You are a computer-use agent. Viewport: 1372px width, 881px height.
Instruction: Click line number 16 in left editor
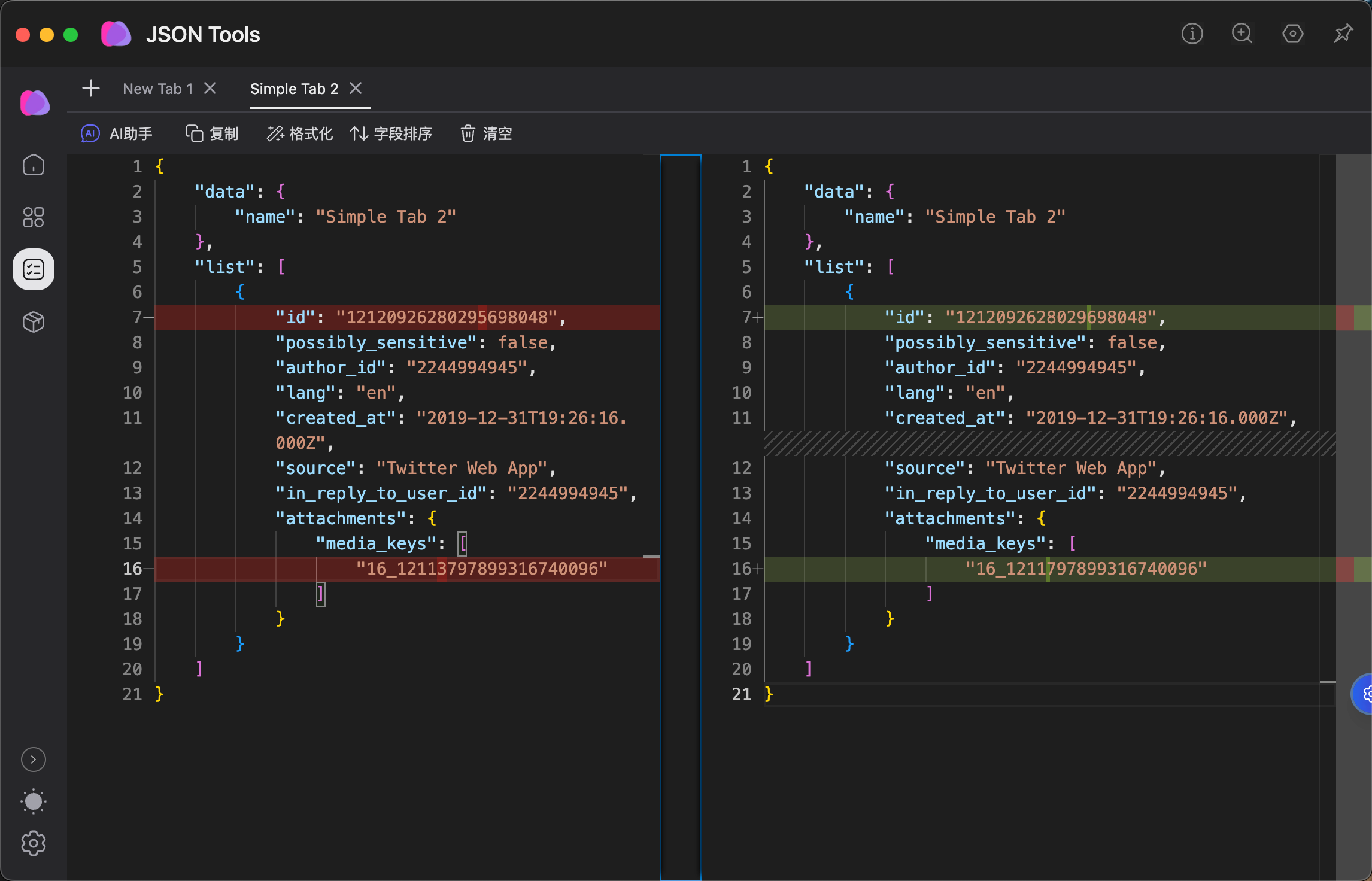coord(132,569)
